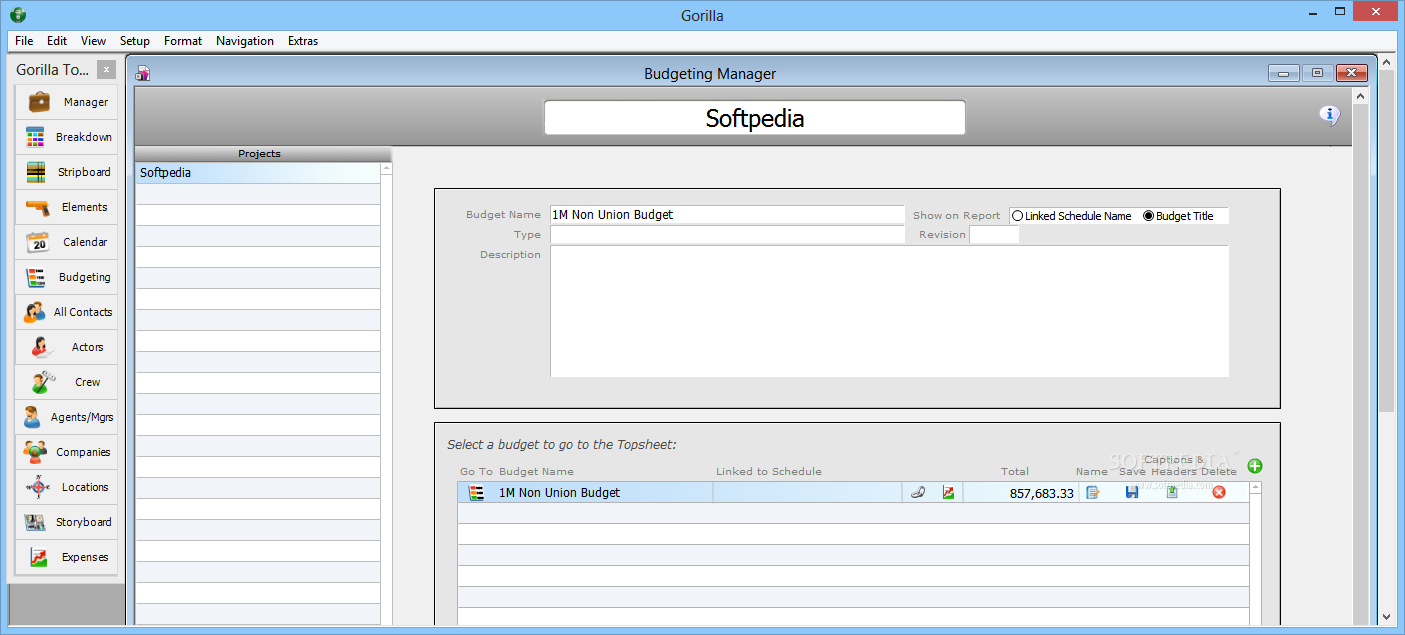The image size is (1405, 635).
Task: Select Budget Title radio option
Action: (1178, 216)
